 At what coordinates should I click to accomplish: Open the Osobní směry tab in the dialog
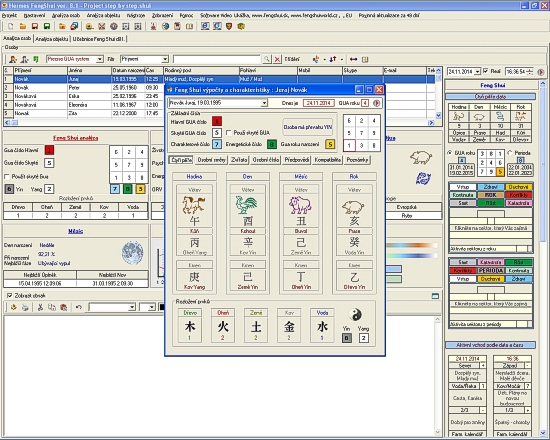[212, 160]
